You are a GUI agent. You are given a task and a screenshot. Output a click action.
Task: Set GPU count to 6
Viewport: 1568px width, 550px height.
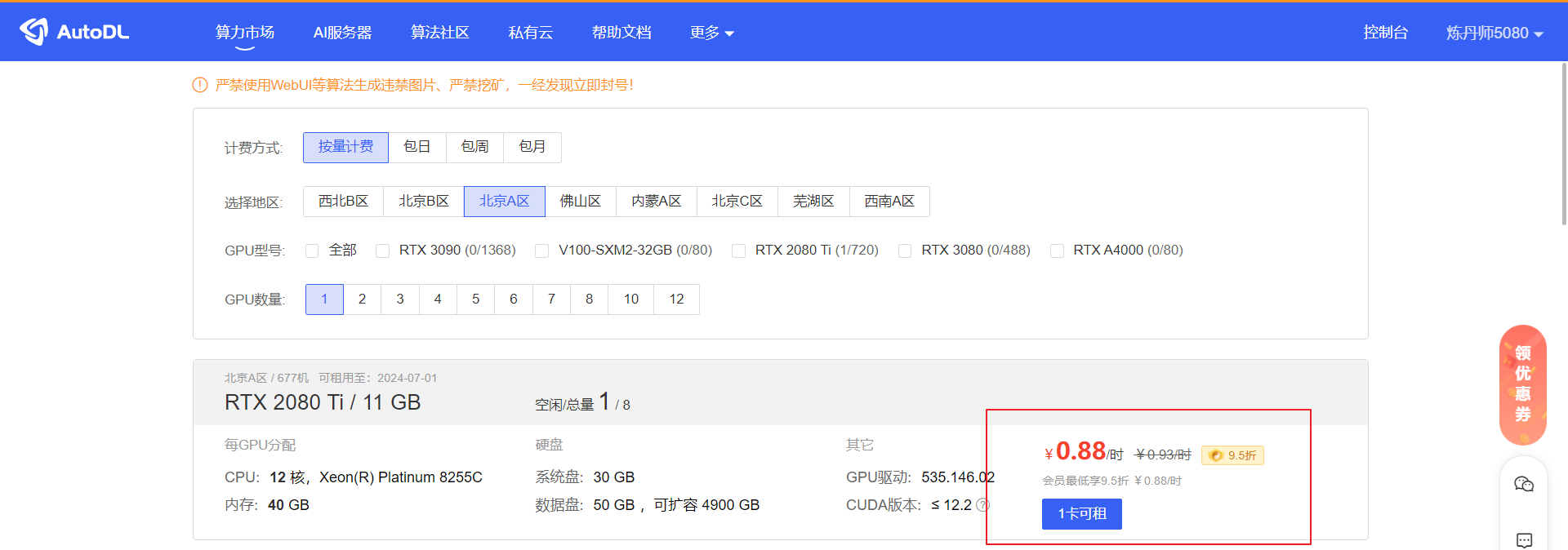(x=514, y=299)
